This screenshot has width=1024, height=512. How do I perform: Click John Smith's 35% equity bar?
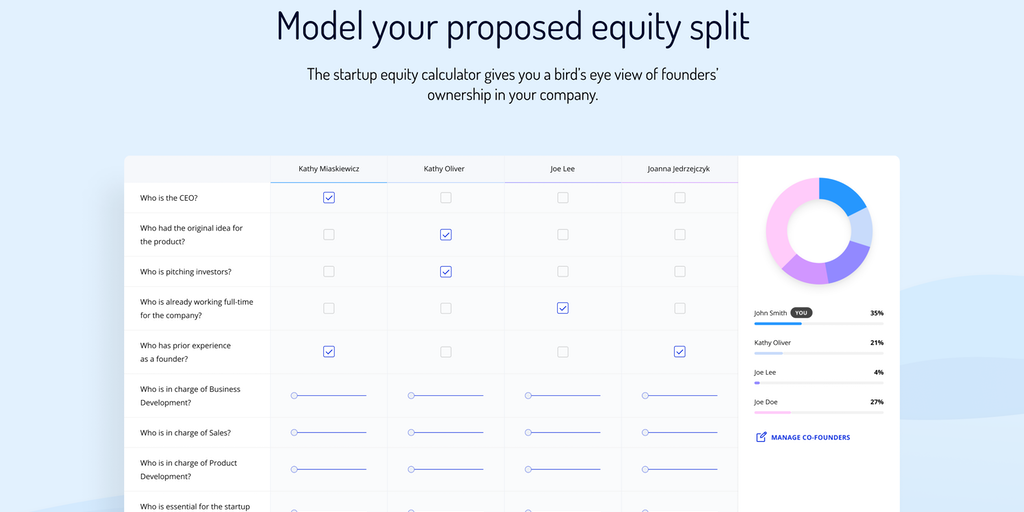click(818, 323)
